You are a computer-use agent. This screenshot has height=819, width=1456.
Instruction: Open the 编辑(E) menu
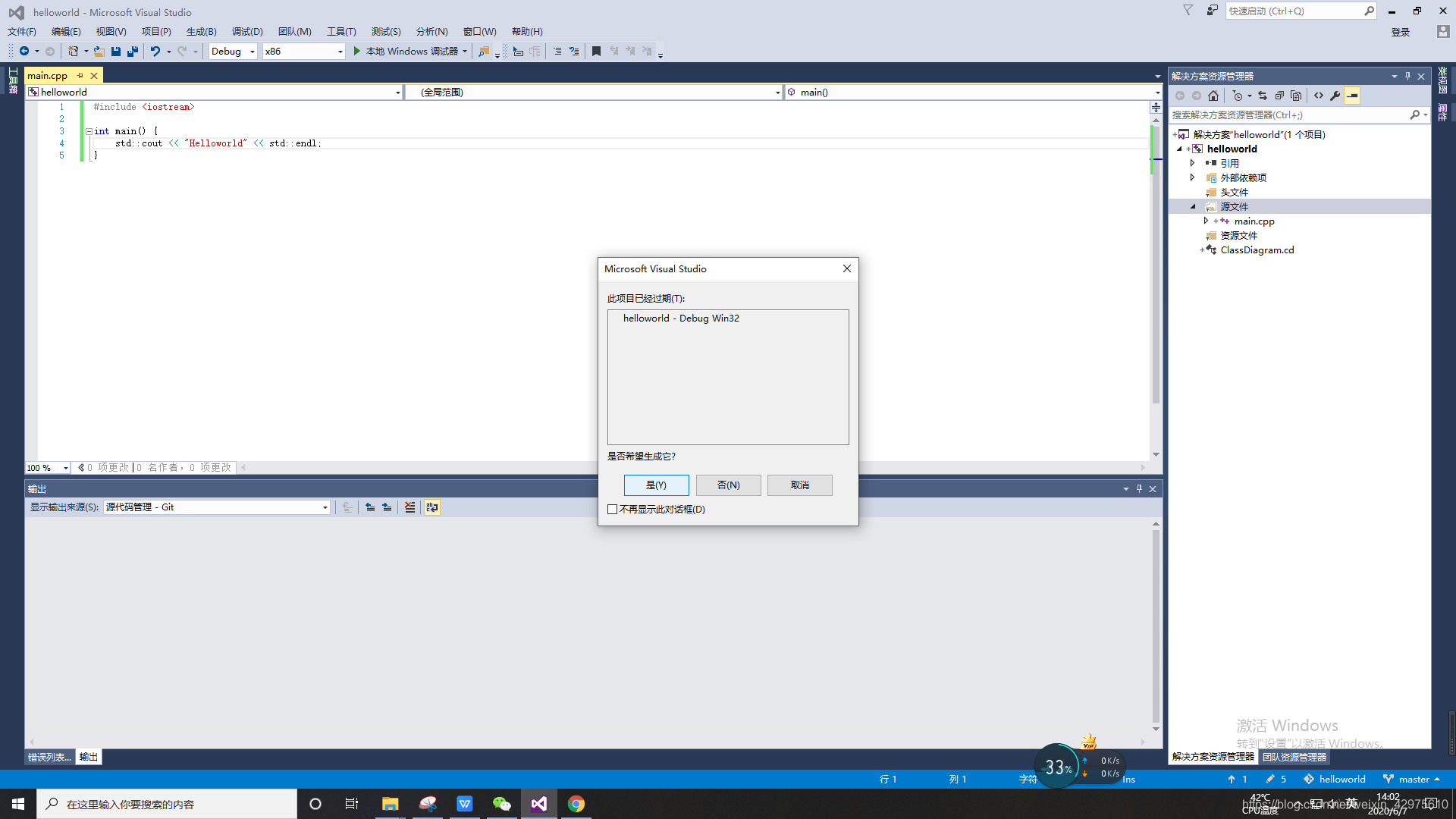tap(66, 32)
